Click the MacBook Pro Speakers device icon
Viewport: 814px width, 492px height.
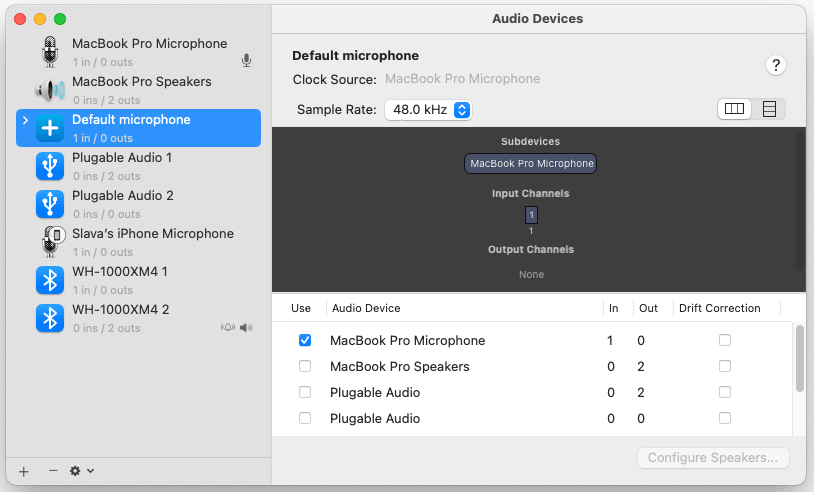(x=50, y=90)
